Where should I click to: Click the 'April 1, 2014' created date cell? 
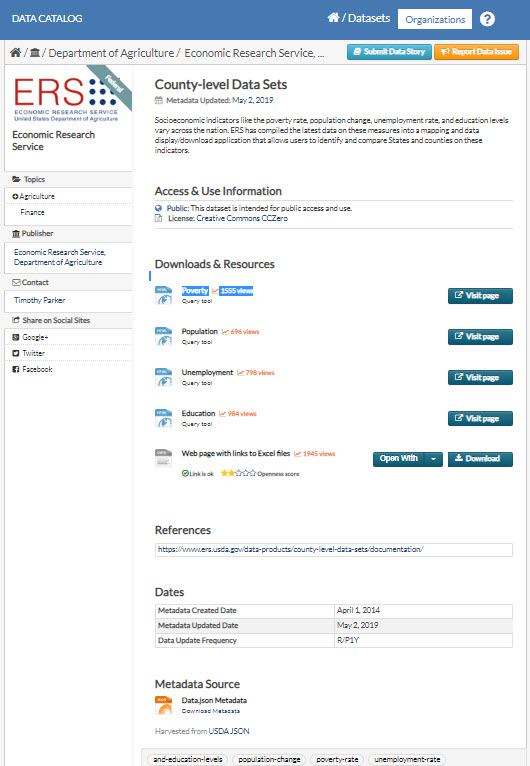423,611
